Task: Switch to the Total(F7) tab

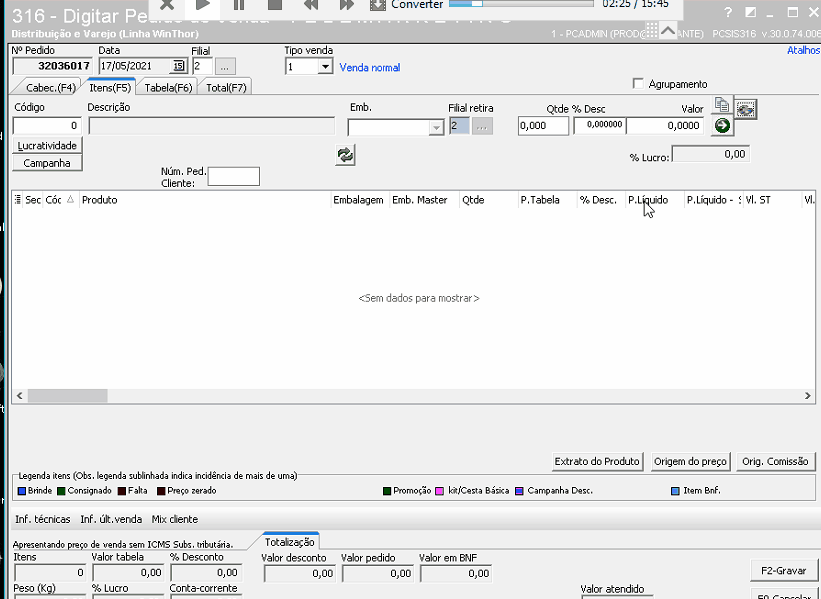Action: (x=226, y=87)
